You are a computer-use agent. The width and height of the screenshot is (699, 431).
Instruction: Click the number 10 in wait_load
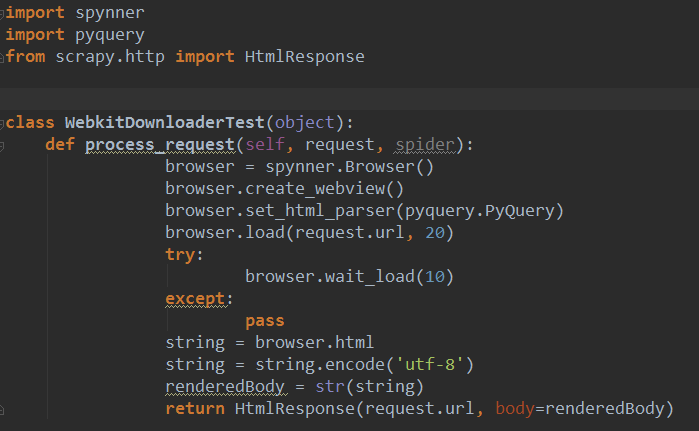(x=435, y=277)
